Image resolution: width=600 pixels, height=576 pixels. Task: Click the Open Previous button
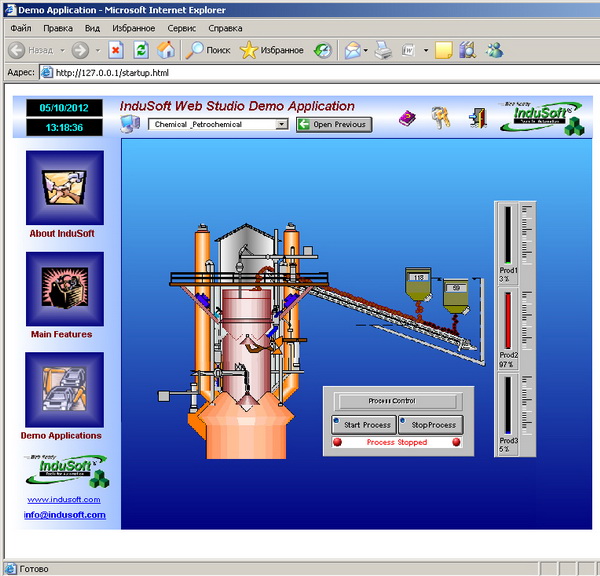pos(334,124)
